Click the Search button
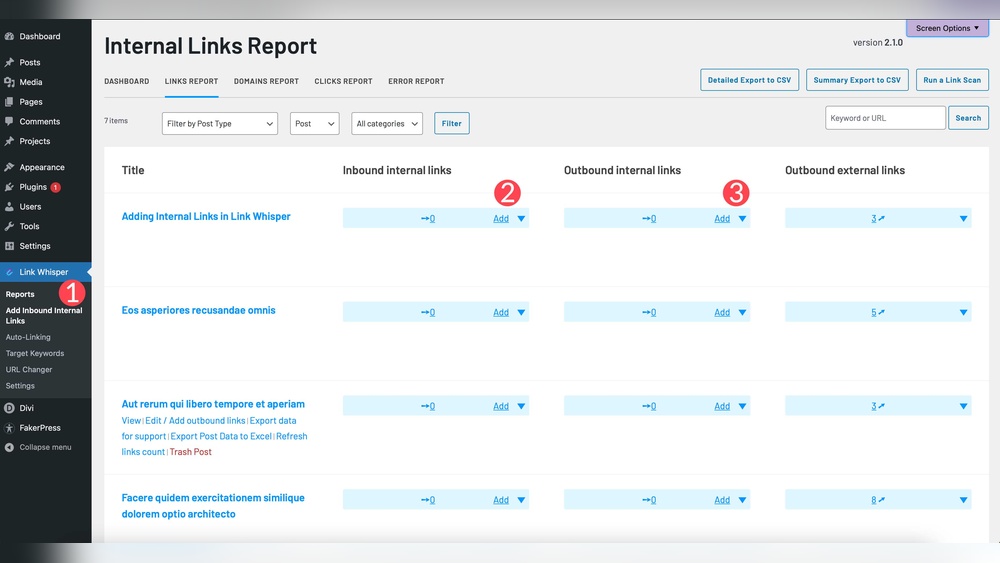1000x563 pixels. [x=968, y=118]
